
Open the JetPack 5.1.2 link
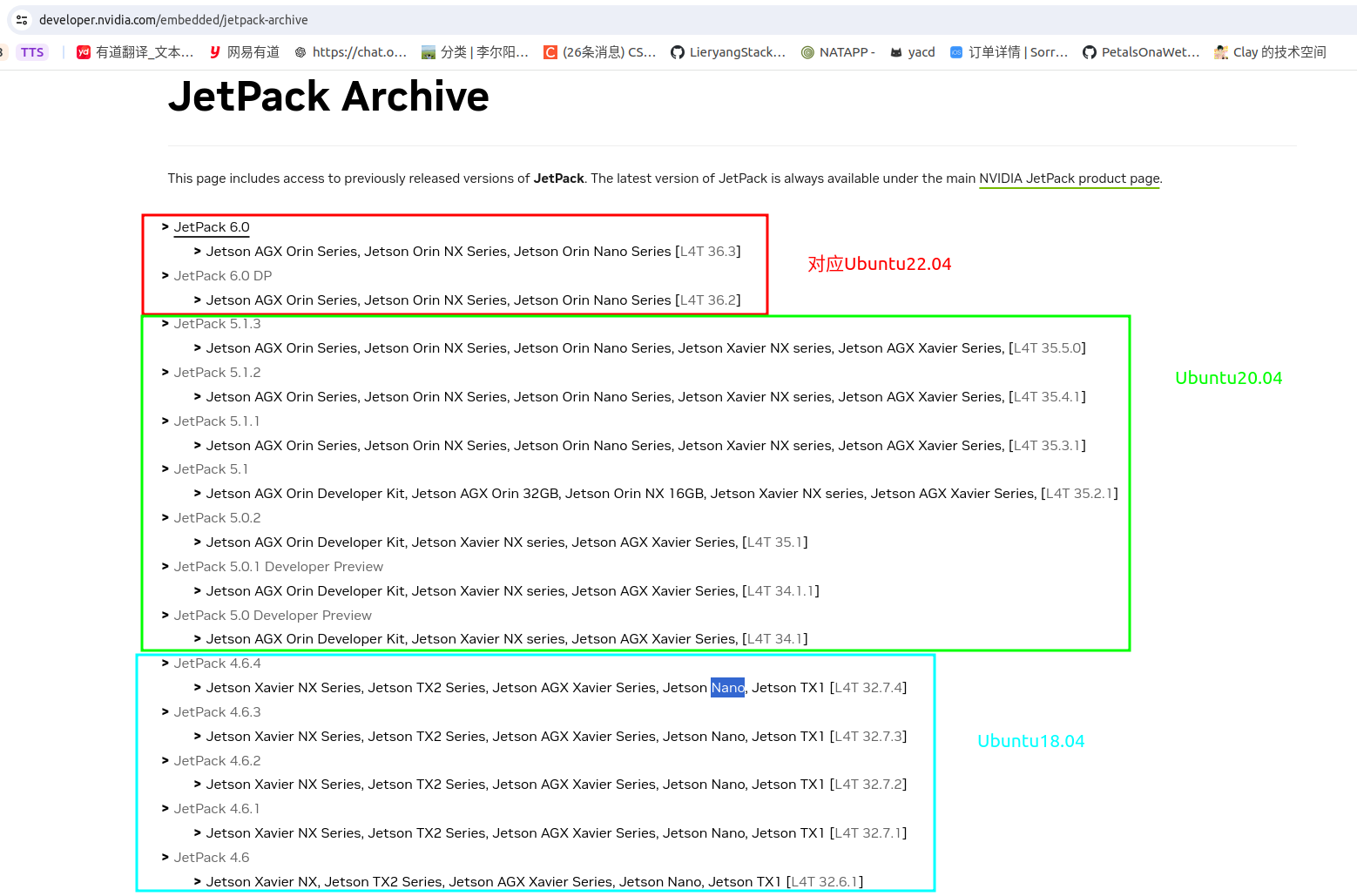click(217, 373)
